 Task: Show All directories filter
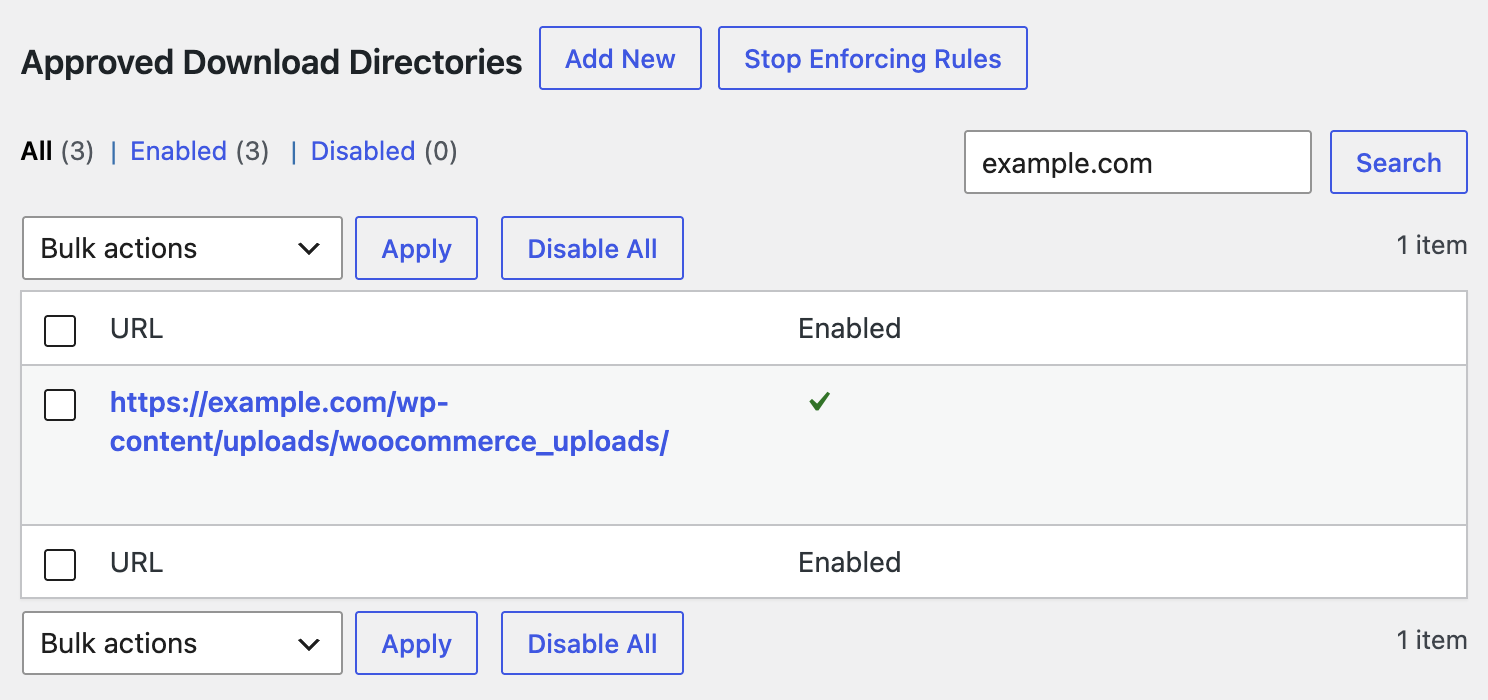(x=37, y=151)
